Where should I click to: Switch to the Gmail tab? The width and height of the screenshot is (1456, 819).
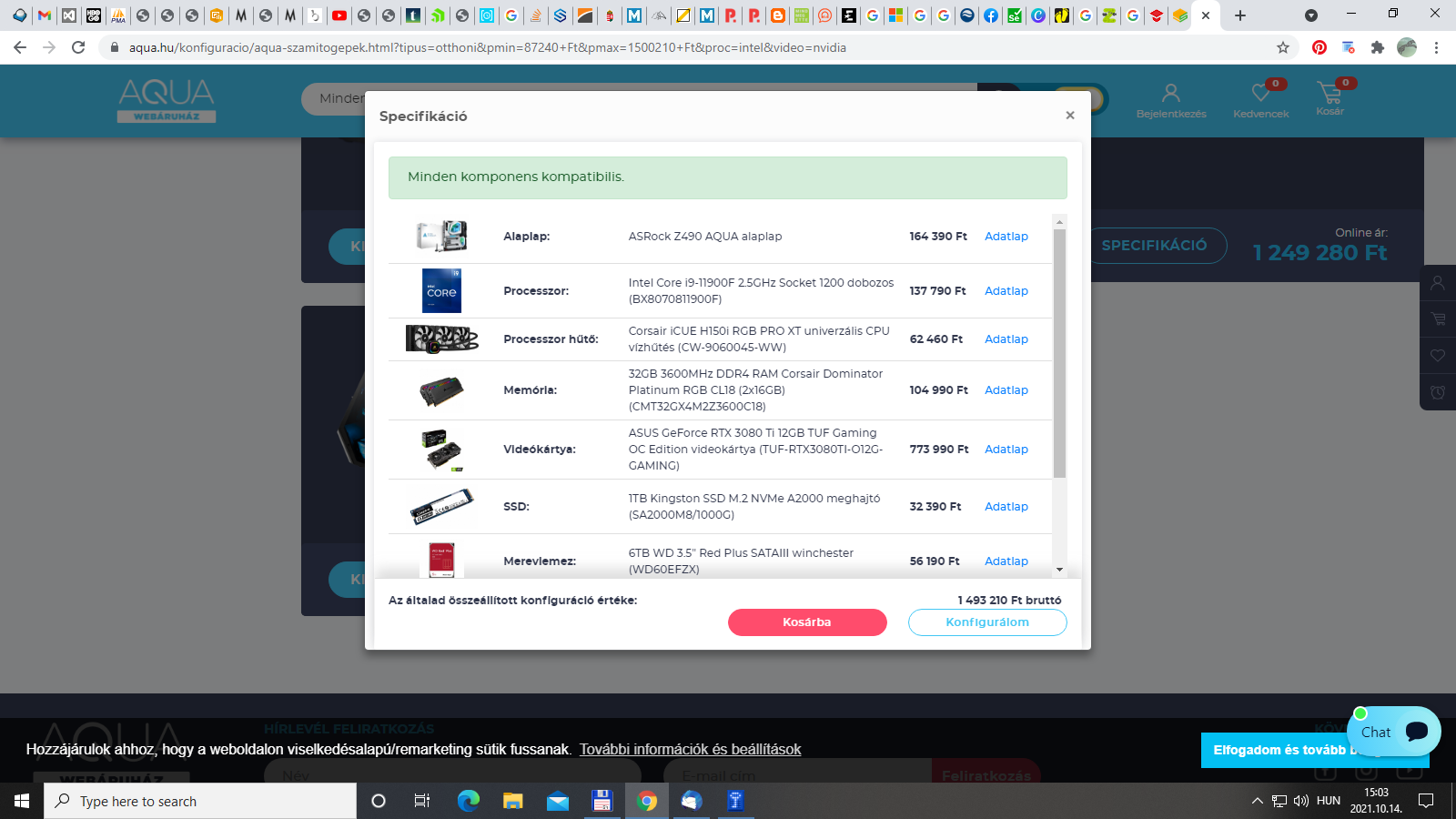45,15
